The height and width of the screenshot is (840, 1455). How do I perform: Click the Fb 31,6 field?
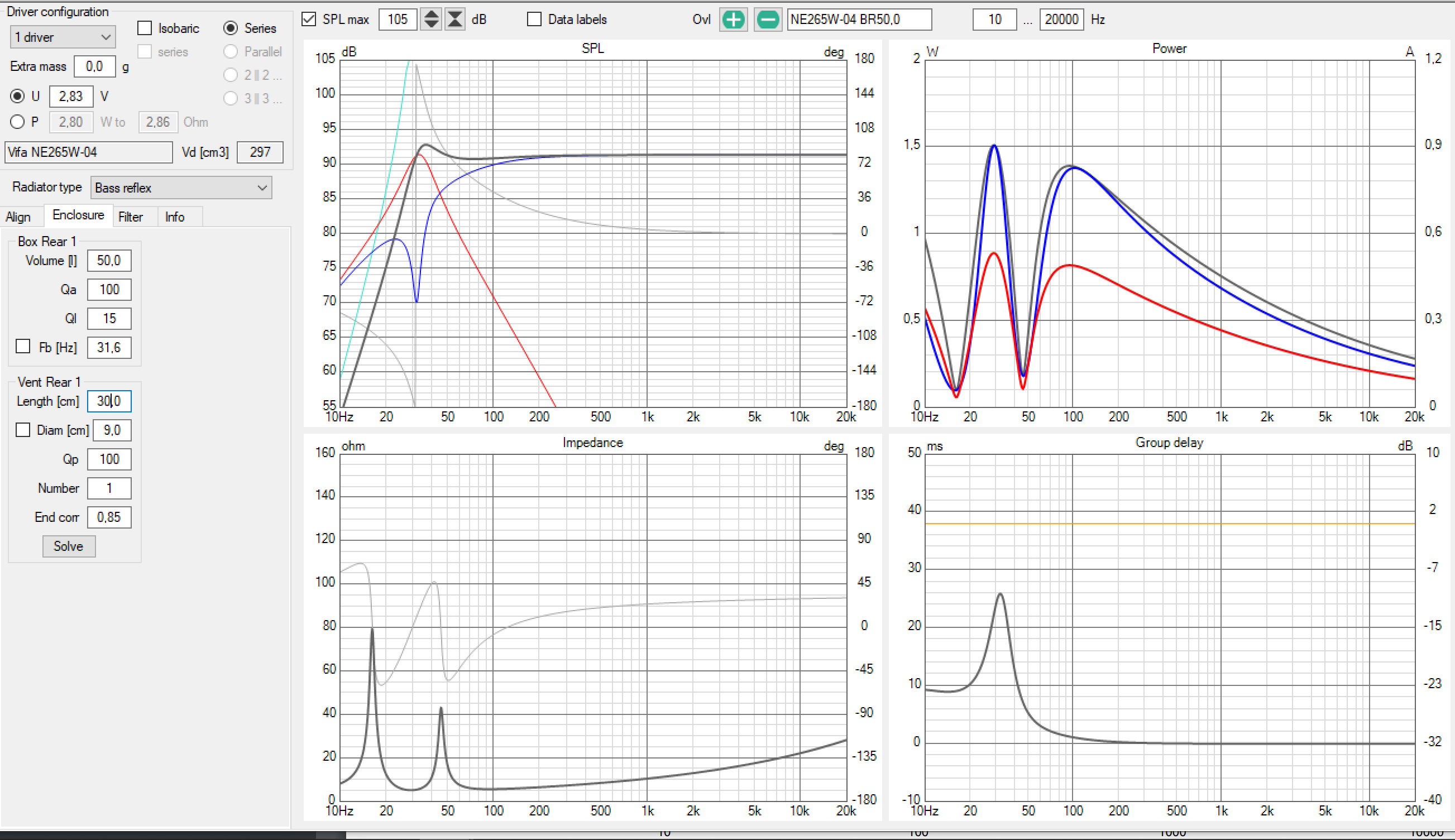(x=109, y=347)
